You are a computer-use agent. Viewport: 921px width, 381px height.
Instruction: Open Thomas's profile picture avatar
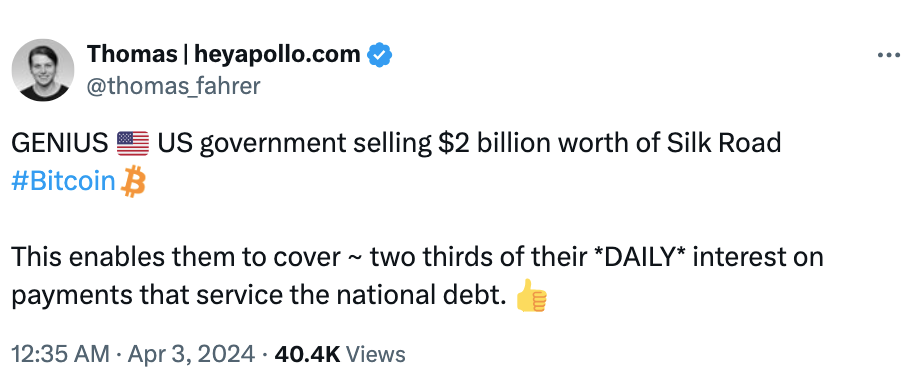43,70
